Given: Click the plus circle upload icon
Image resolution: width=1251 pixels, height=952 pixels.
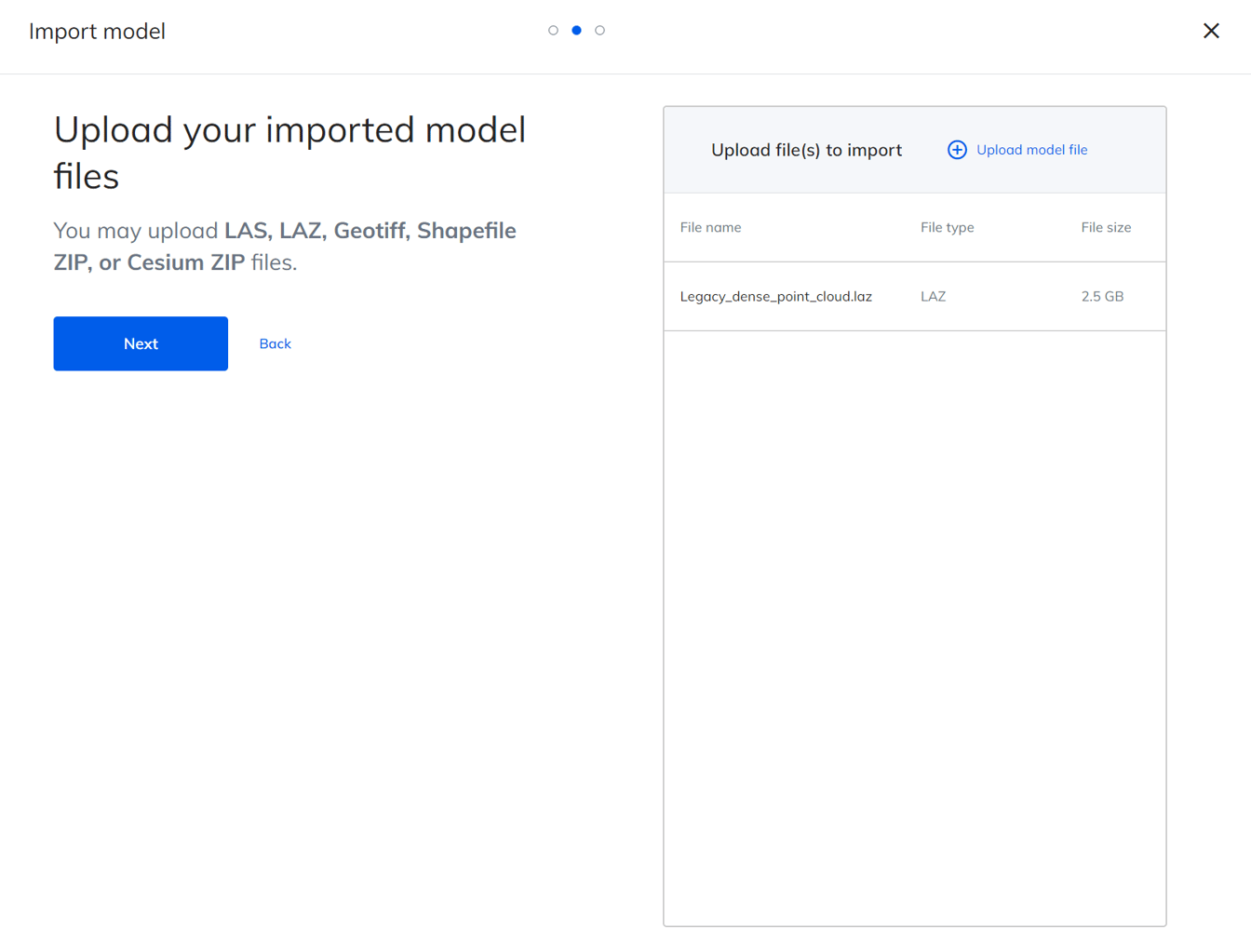Looking at the screenshot, I should 957,150.
